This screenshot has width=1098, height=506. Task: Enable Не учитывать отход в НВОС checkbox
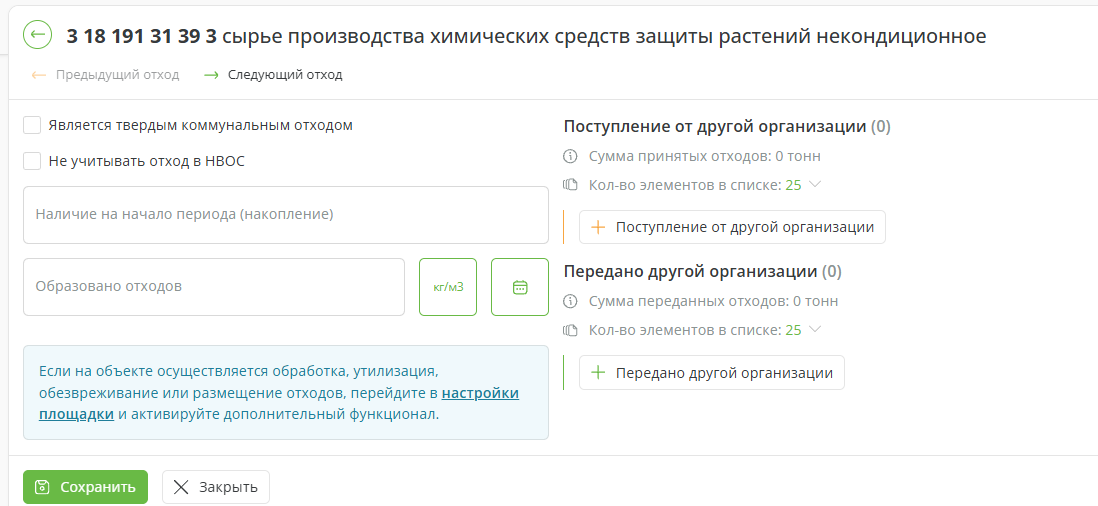coord(32,161)
